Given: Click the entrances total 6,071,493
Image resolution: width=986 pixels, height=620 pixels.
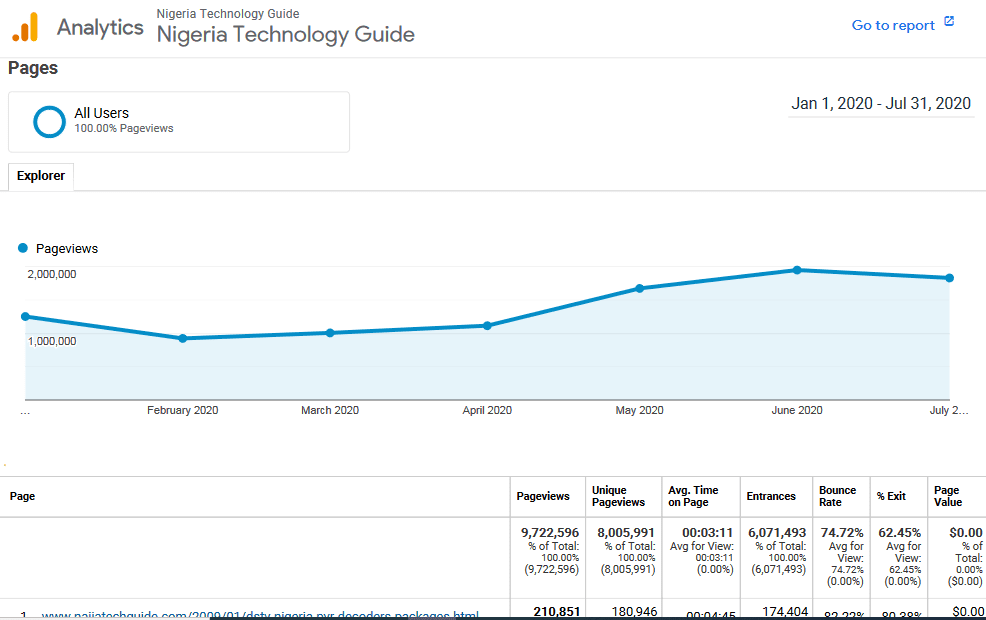Looking at the screenshot, I should click(777, 533).
